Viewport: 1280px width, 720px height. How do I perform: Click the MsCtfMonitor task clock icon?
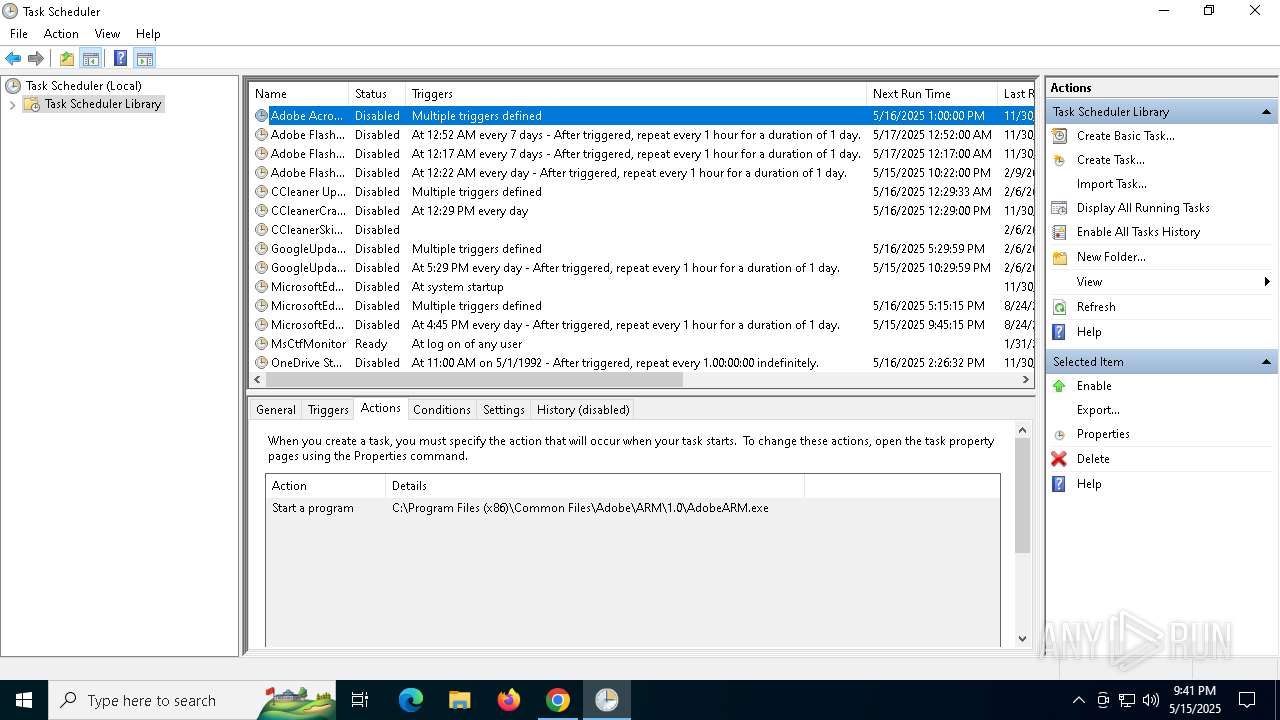tap(262, 344)
